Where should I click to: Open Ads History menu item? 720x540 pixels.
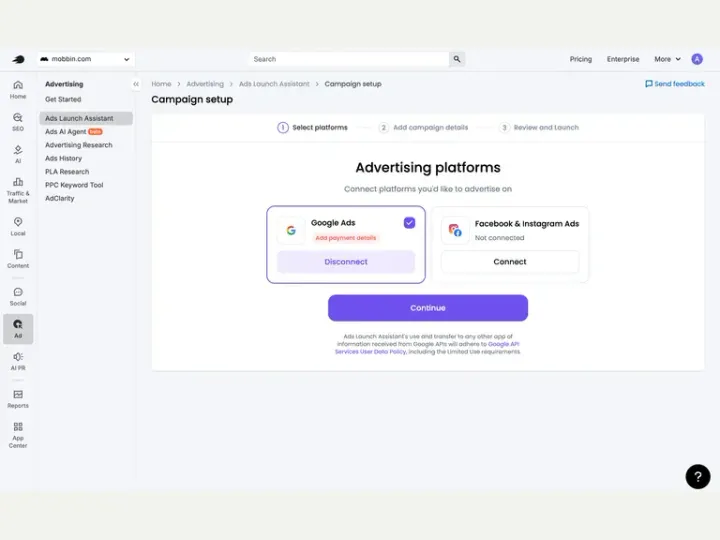[63, 158]
